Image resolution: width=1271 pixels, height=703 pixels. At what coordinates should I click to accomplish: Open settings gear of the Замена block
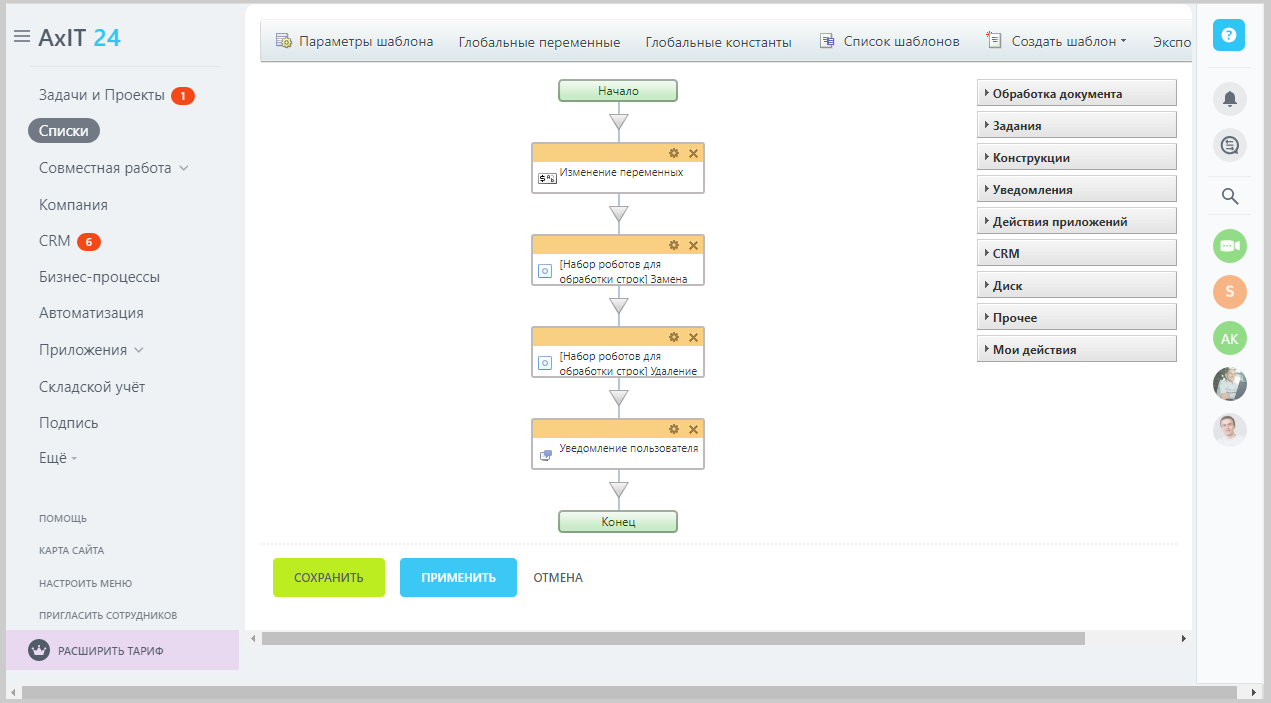point(674,245)
